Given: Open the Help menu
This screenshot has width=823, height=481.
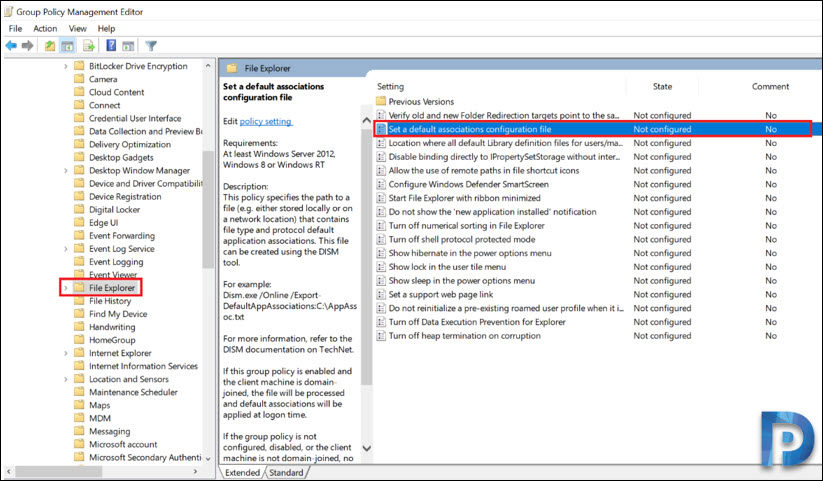Looking at the screenshot, I should coord(106,28).
